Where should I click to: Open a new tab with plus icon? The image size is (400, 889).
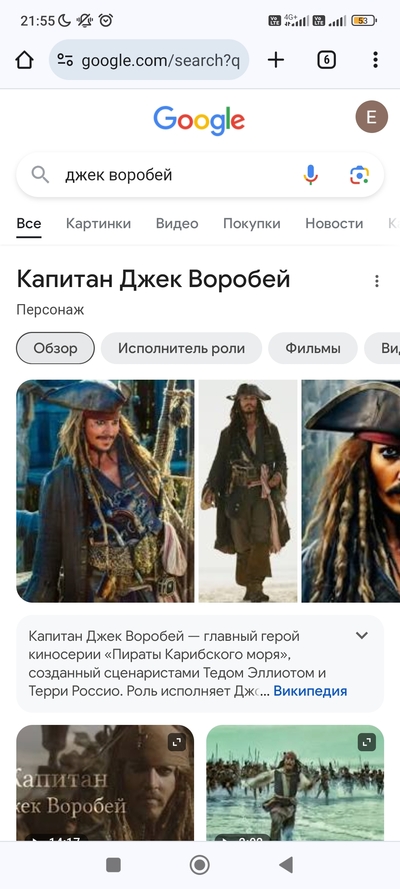[275, 60]
